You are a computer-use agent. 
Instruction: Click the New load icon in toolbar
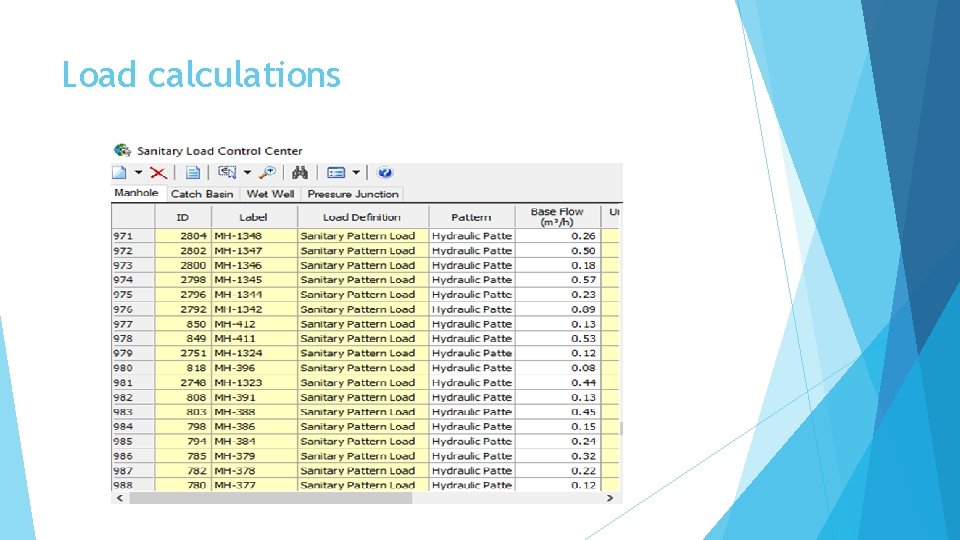(x=120, y=173)
